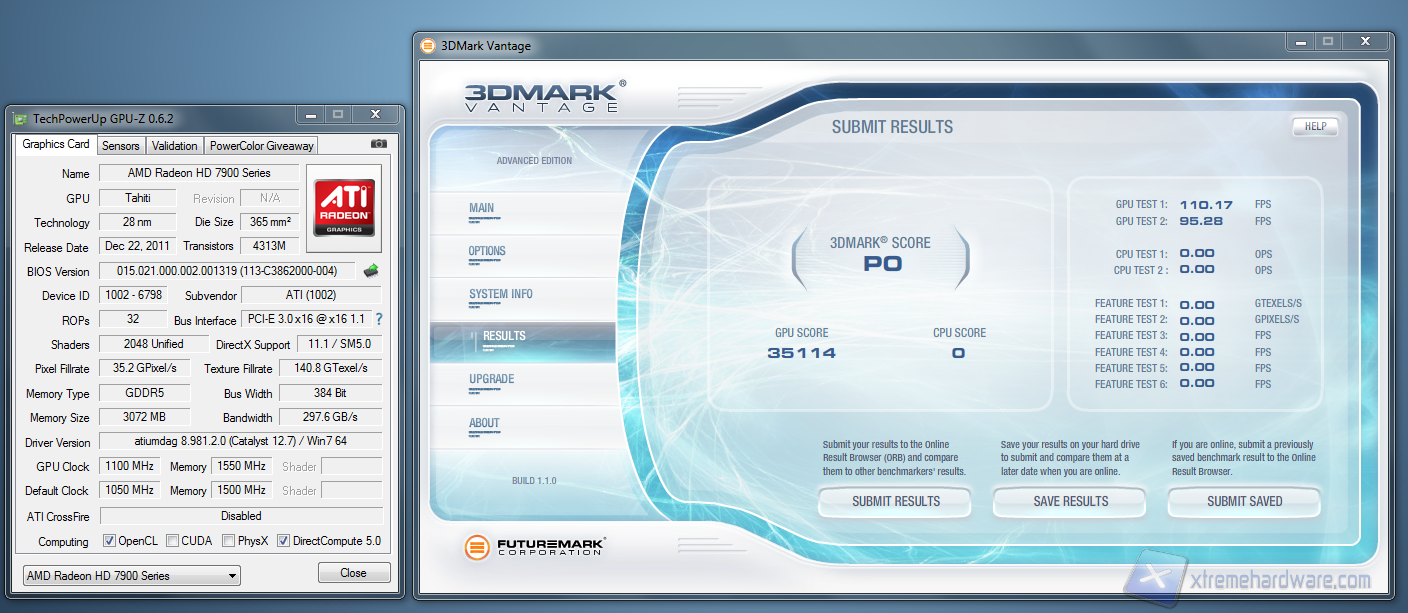Click the bus interface question mark icon
Screen dimensions: 1408x613
click(x=379, y=320)
